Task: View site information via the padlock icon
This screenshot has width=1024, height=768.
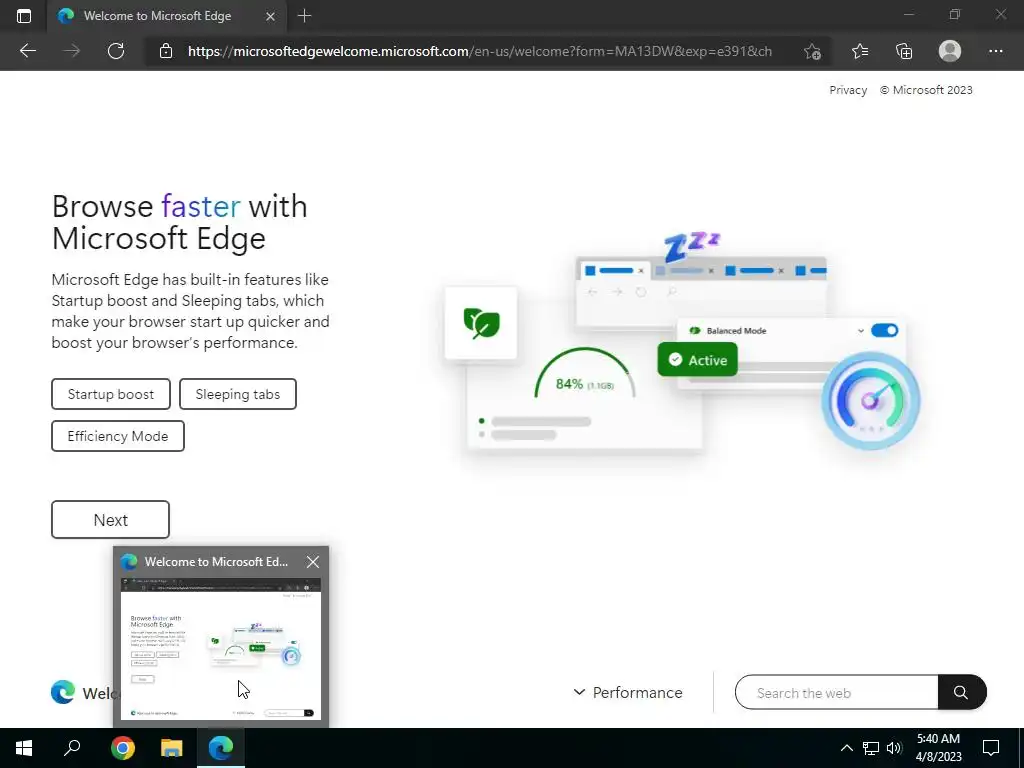Action: pos(166,51)
